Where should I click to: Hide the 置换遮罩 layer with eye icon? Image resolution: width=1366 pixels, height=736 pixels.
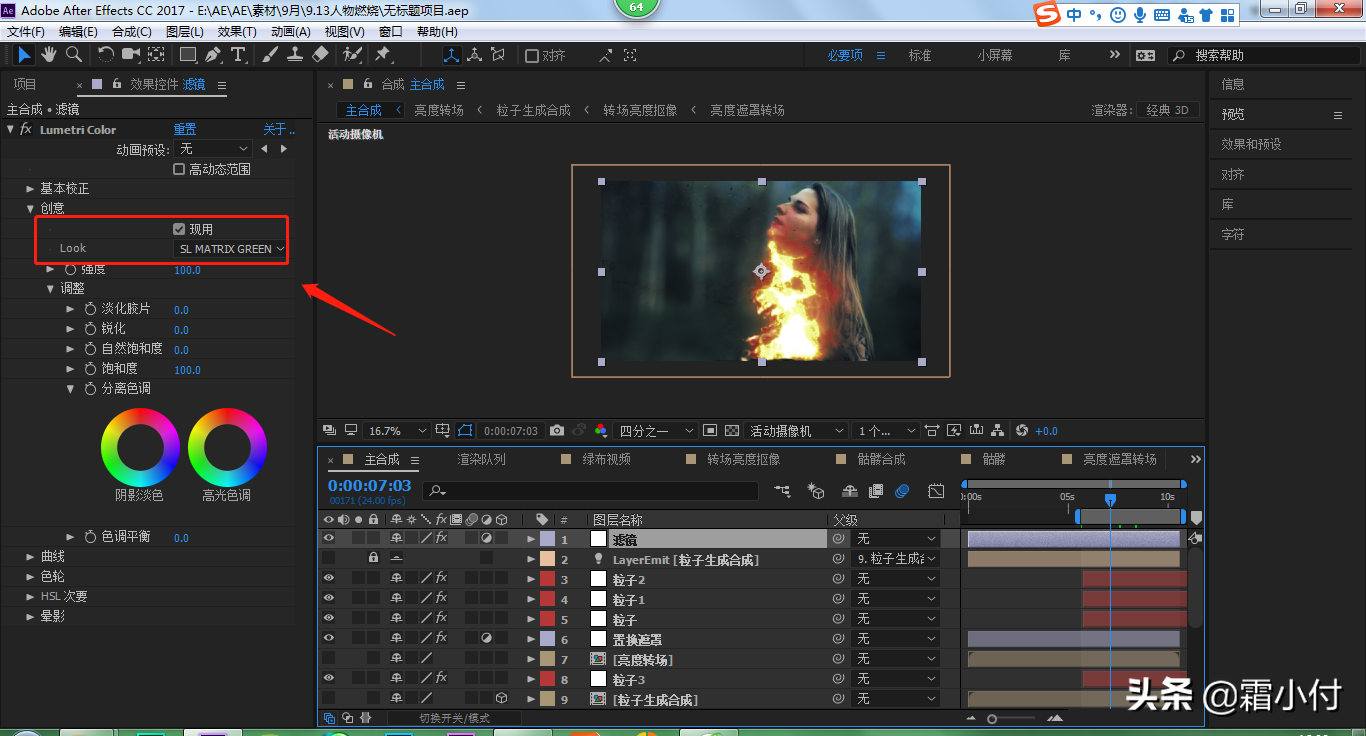328,639
